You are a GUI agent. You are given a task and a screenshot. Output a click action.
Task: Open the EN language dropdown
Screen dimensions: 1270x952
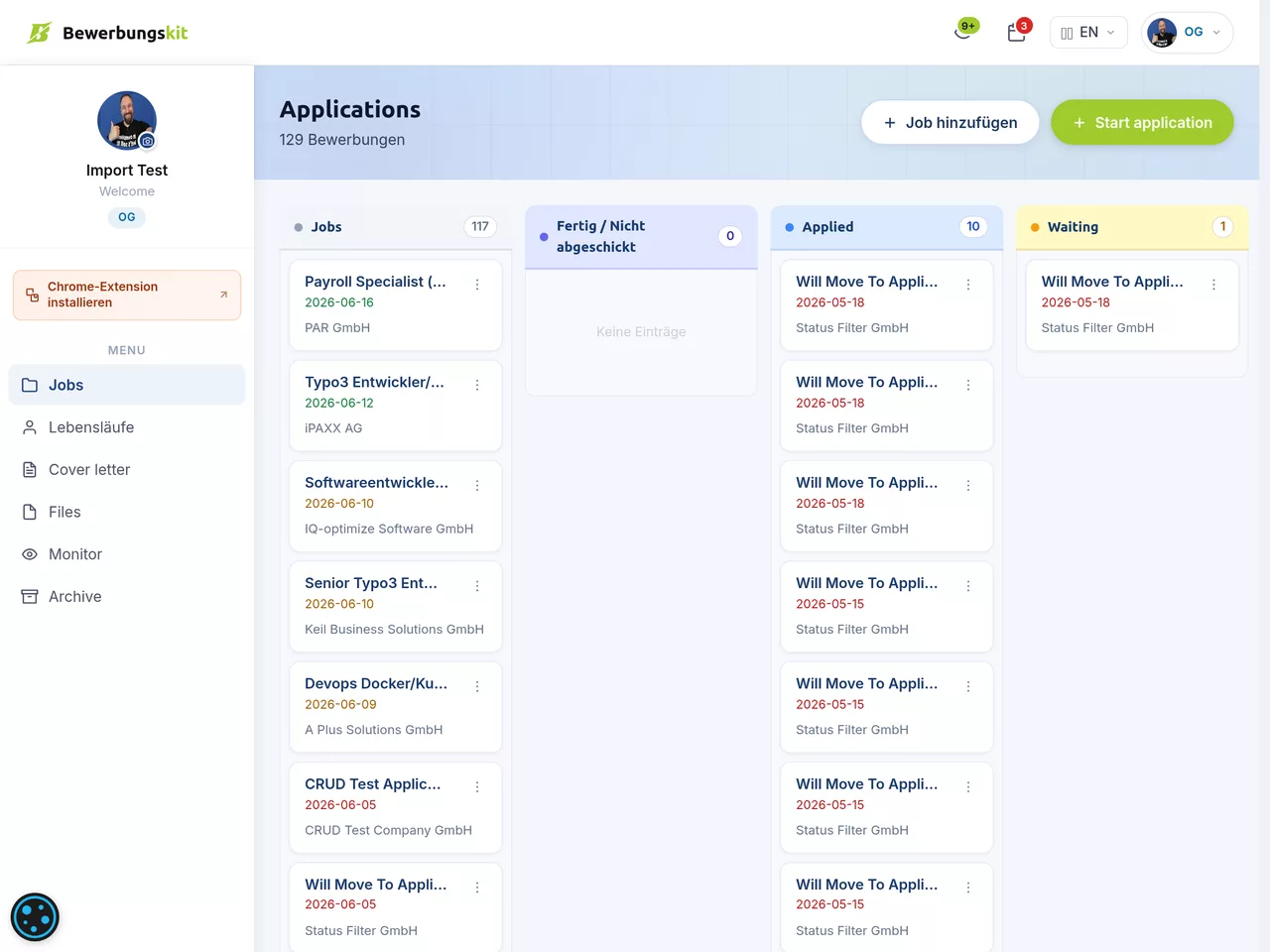1088,33
